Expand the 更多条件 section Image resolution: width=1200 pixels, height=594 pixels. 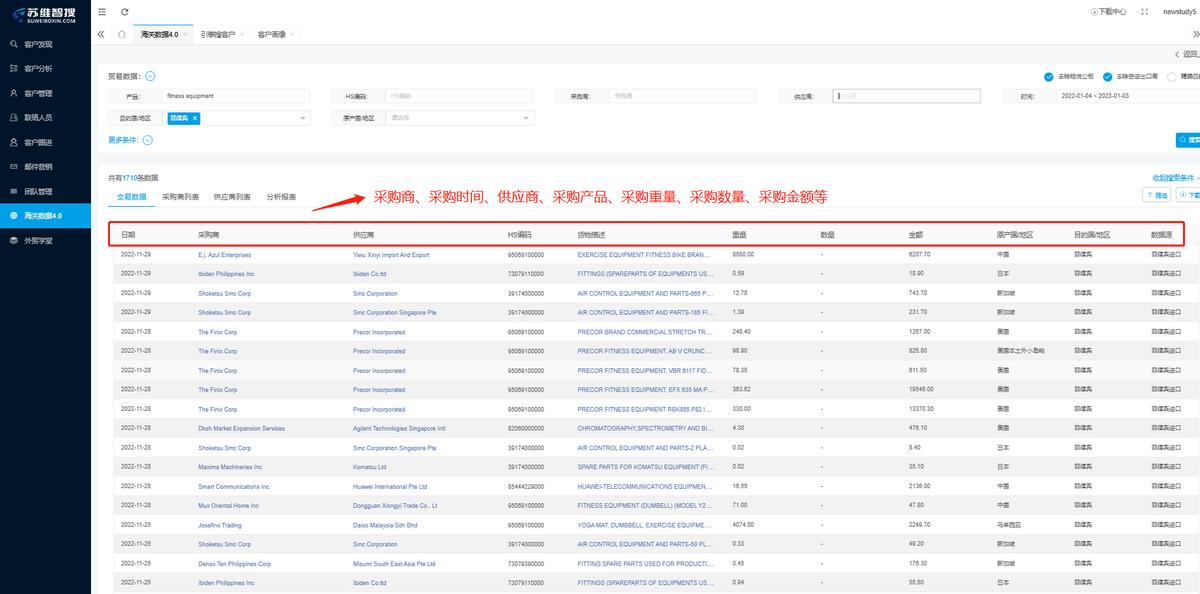click(147, 140)
